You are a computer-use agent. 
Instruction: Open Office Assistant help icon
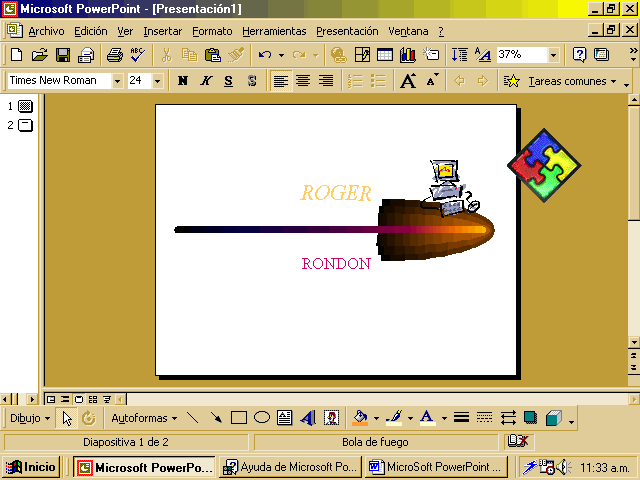pos(579,55)
